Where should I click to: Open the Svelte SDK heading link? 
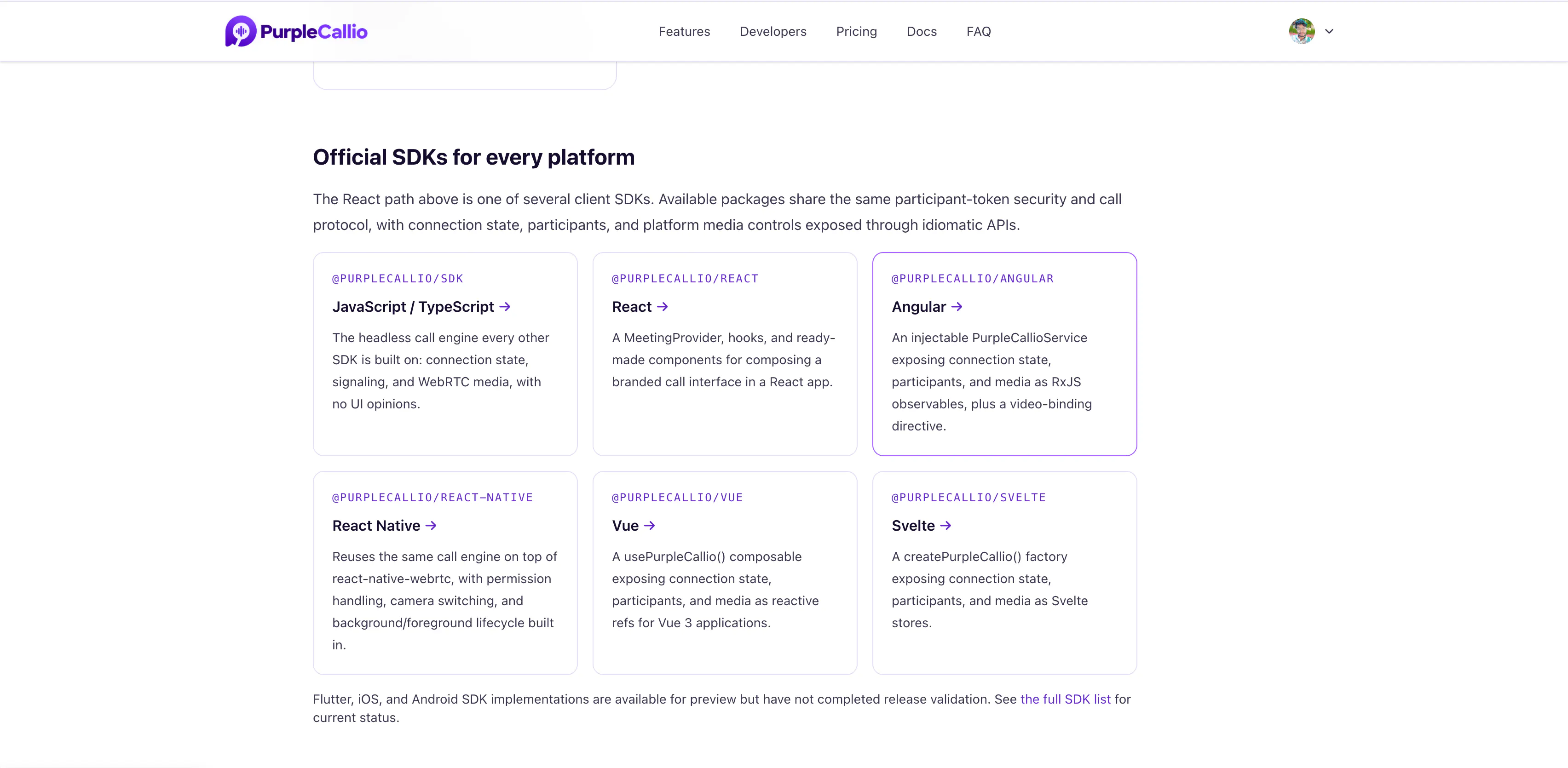tap(913, 526)
